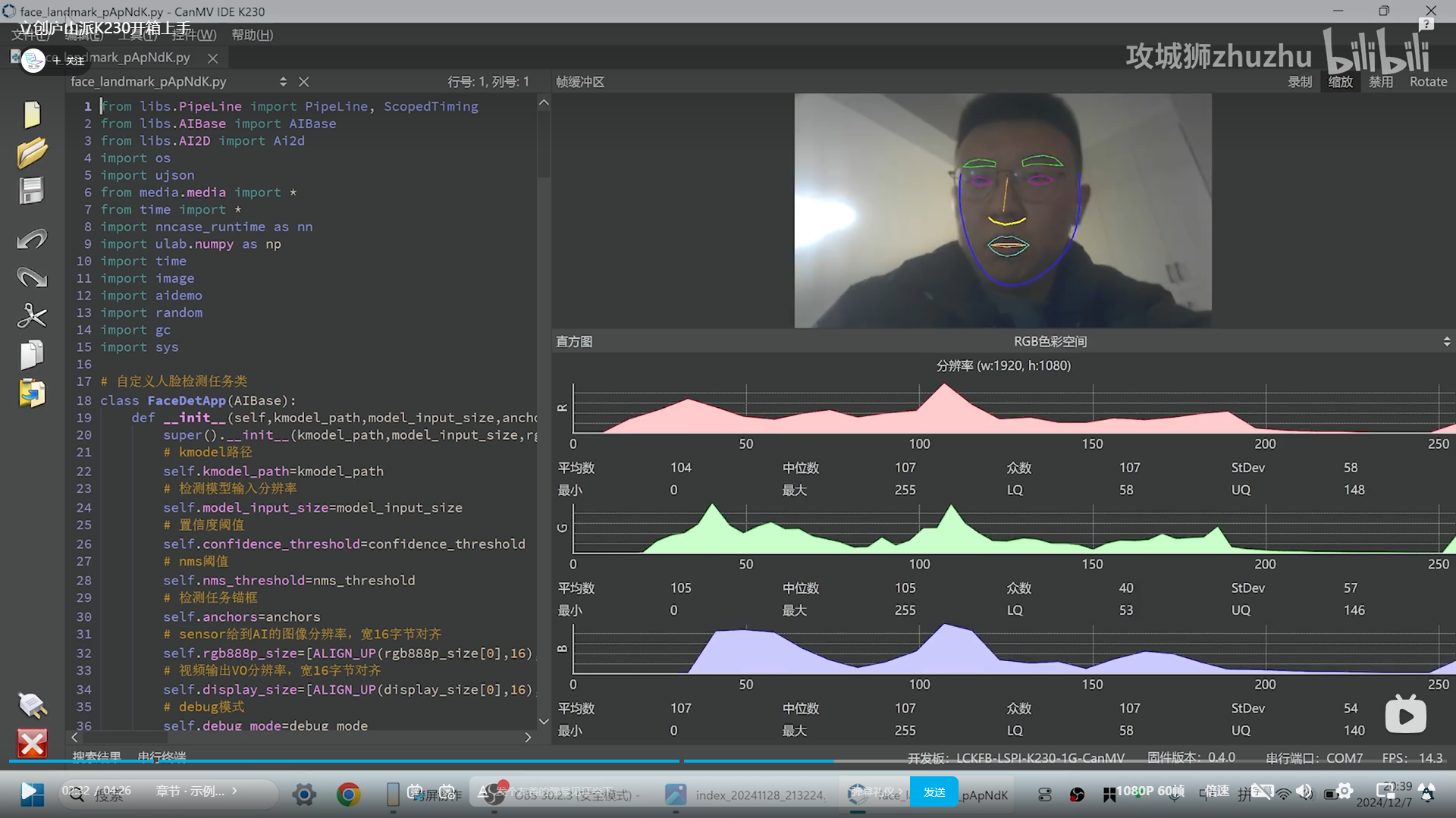Open Google Chrome from the taskbar

coord(348,794)
